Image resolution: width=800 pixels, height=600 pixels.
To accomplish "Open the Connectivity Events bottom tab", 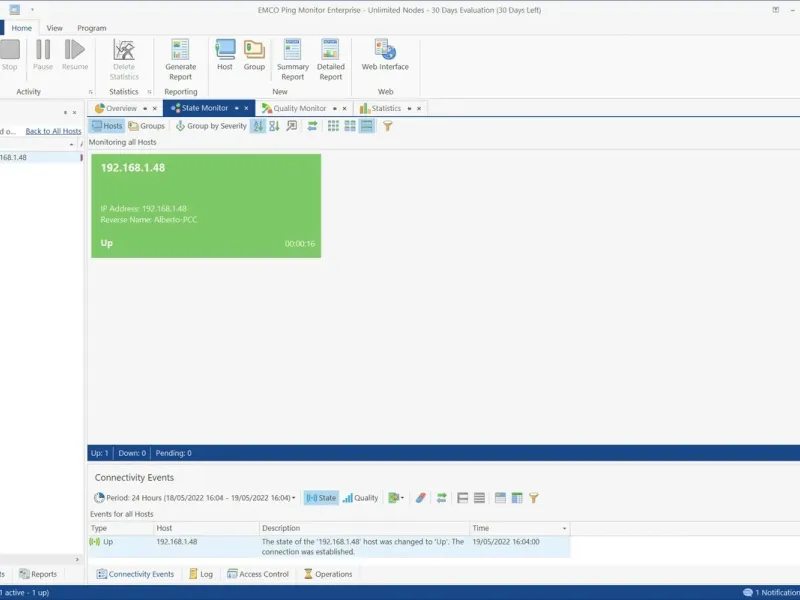I will pos(135,574).
